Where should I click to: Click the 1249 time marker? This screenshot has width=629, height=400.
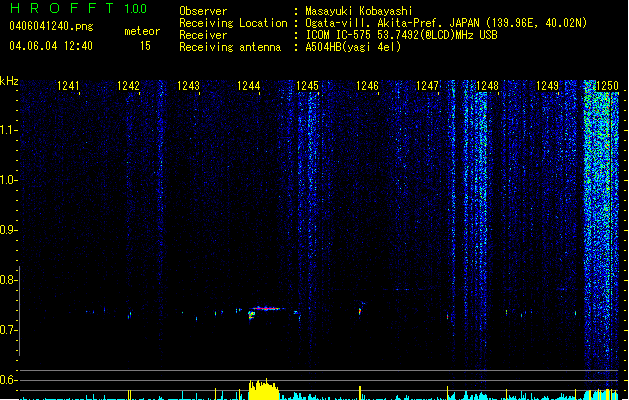click(x=547, y=86)
